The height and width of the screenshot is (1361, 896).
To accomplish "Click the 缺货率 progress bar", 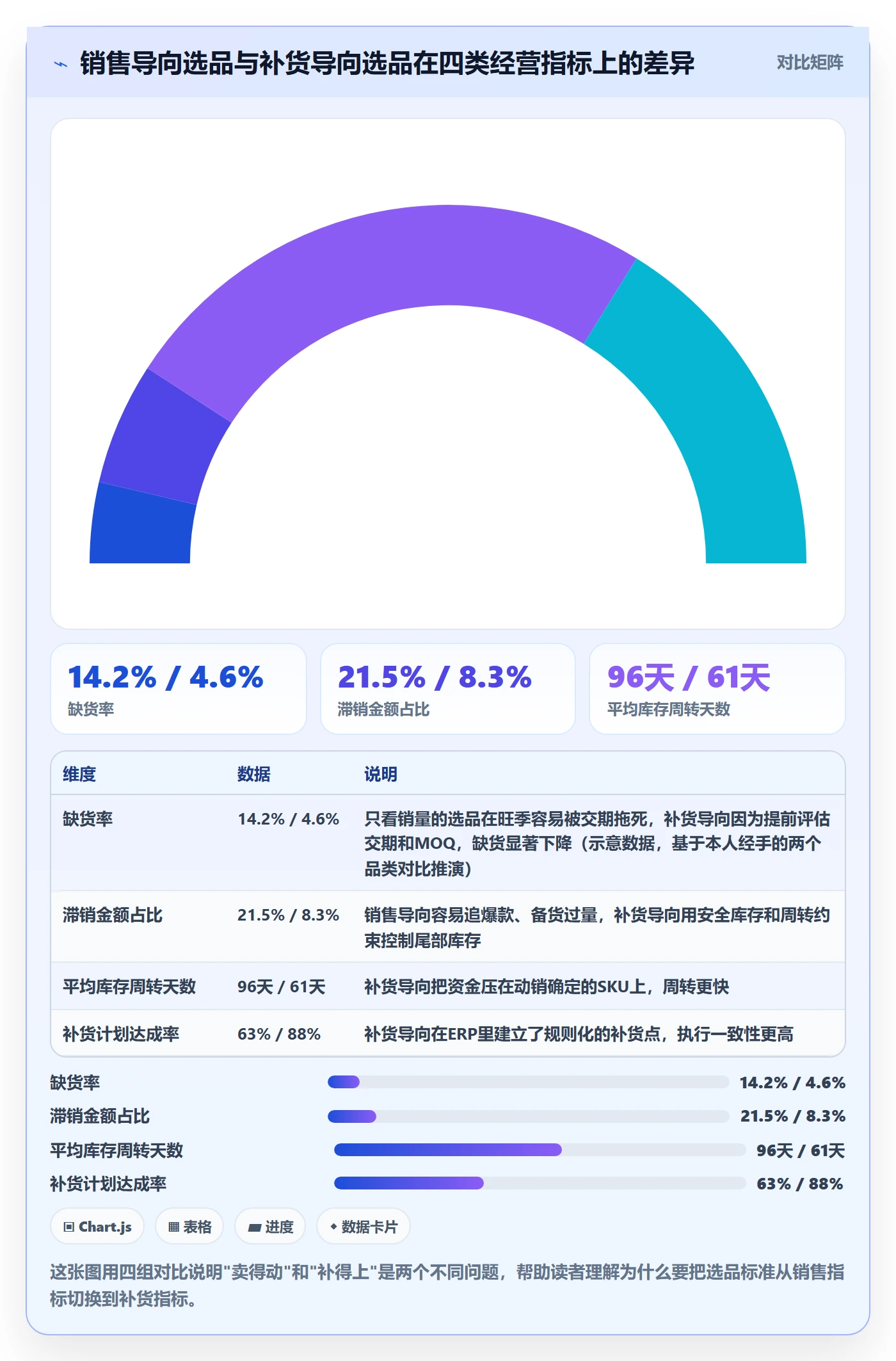I will click(x=528, y=1082).
